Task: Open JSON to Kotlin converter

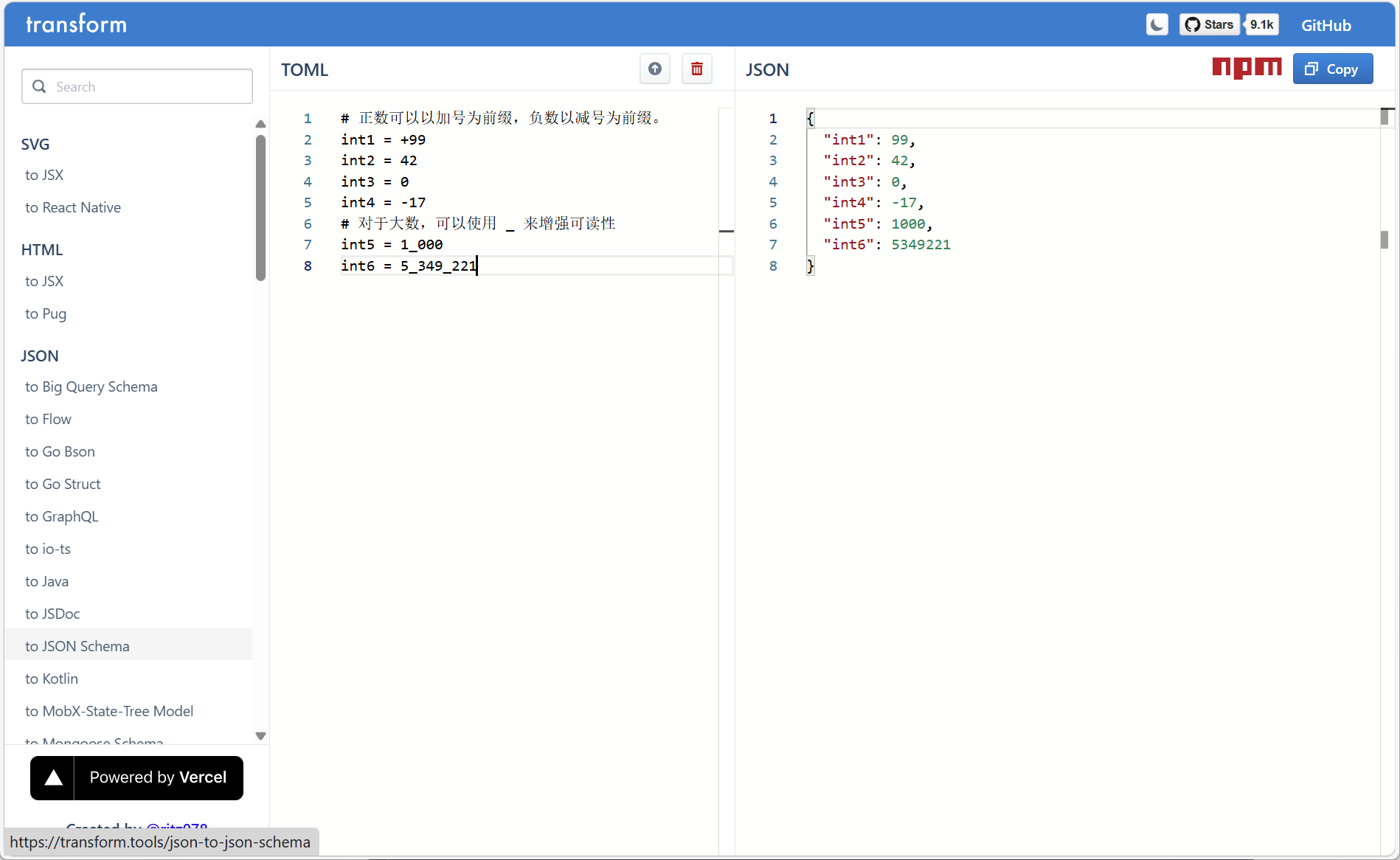Action: tap(52, 679)
